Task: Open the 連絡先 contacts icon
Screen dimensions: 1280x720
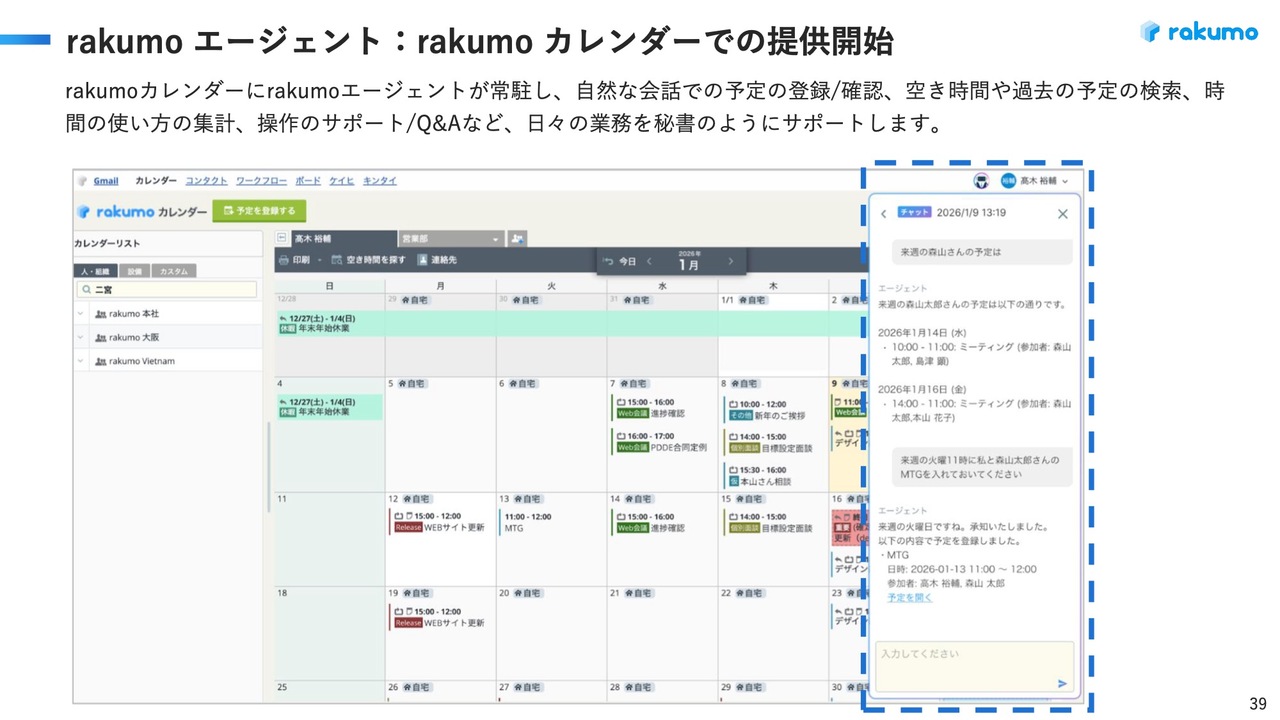Action: pyautogui.click(x=424, y=260)
